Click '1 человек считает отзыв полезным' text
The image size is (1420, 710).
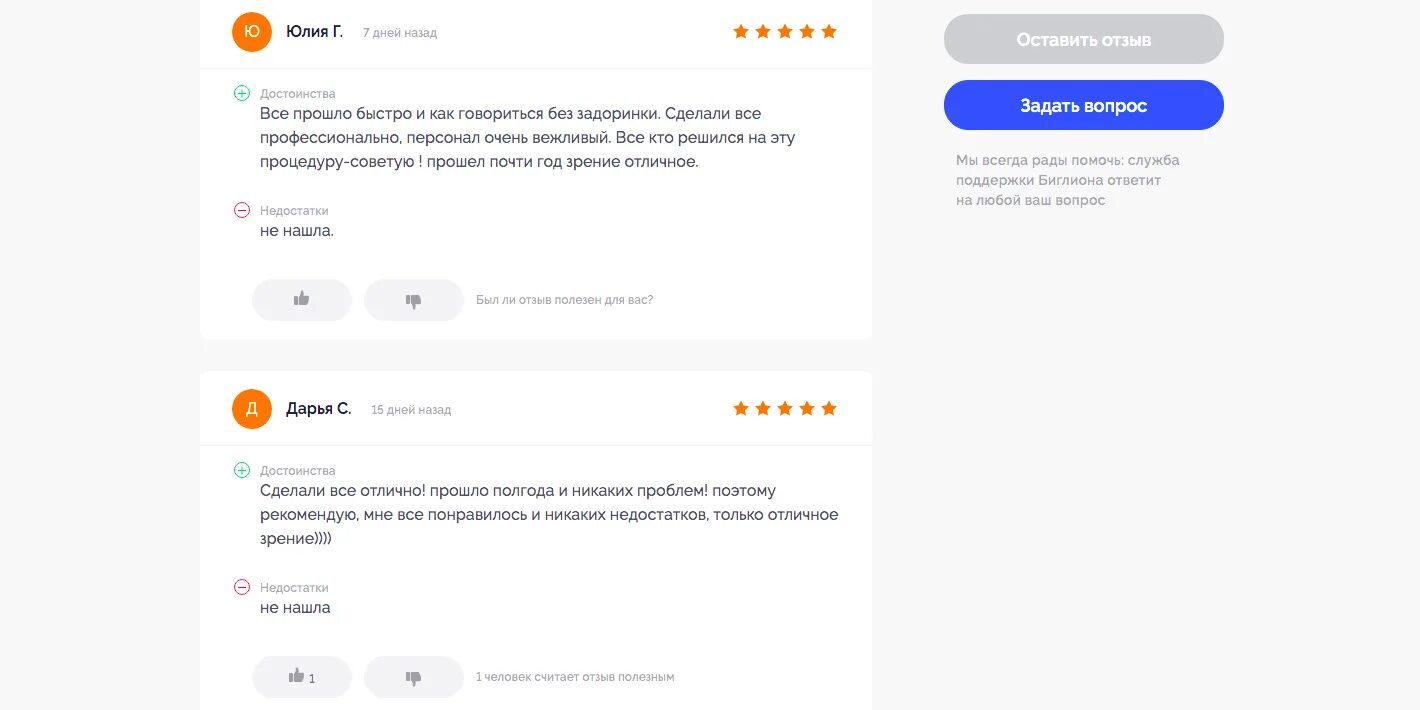point(575,677)
